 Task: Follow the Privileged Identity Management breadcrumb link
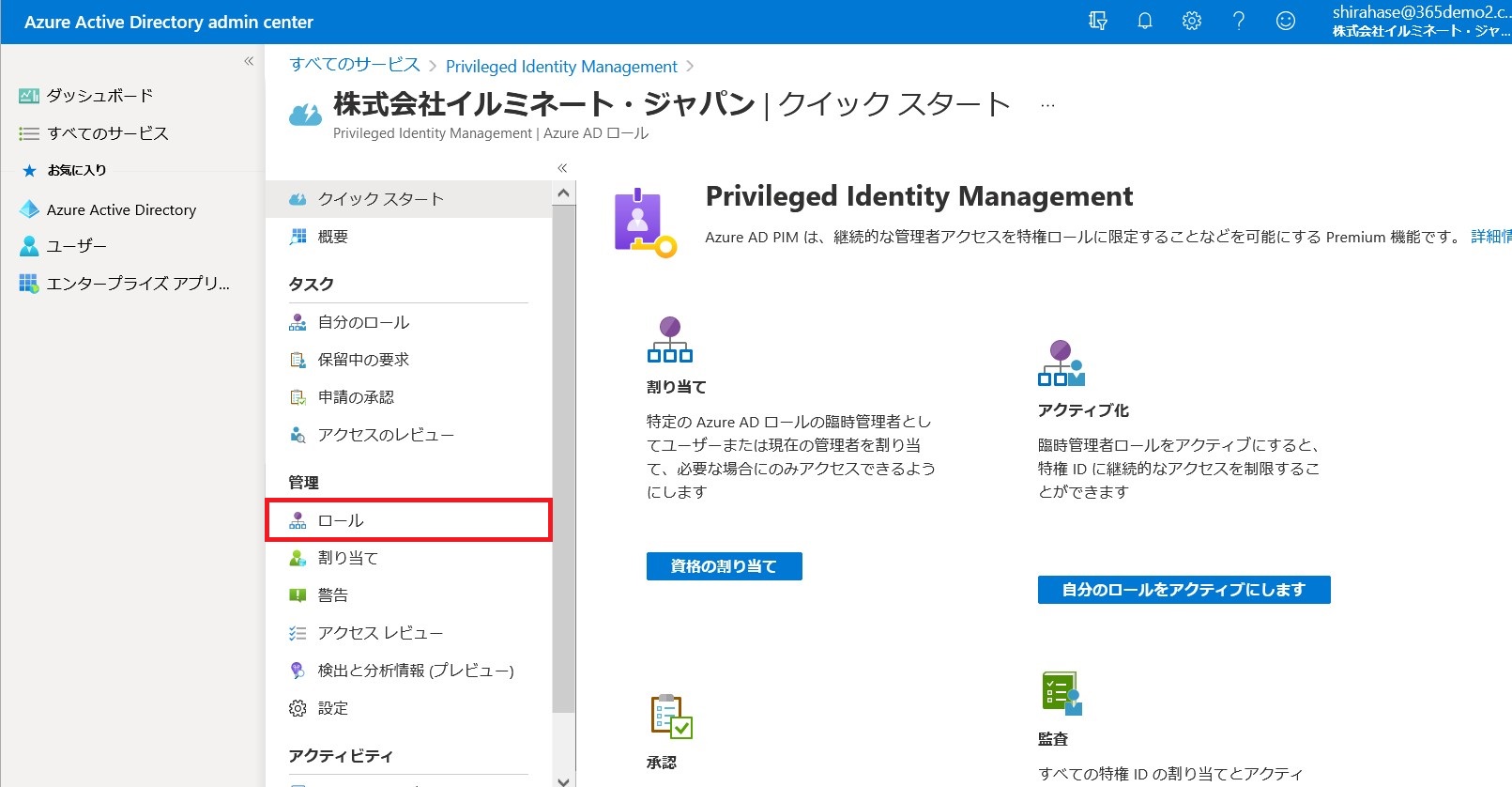pos(561,67)
